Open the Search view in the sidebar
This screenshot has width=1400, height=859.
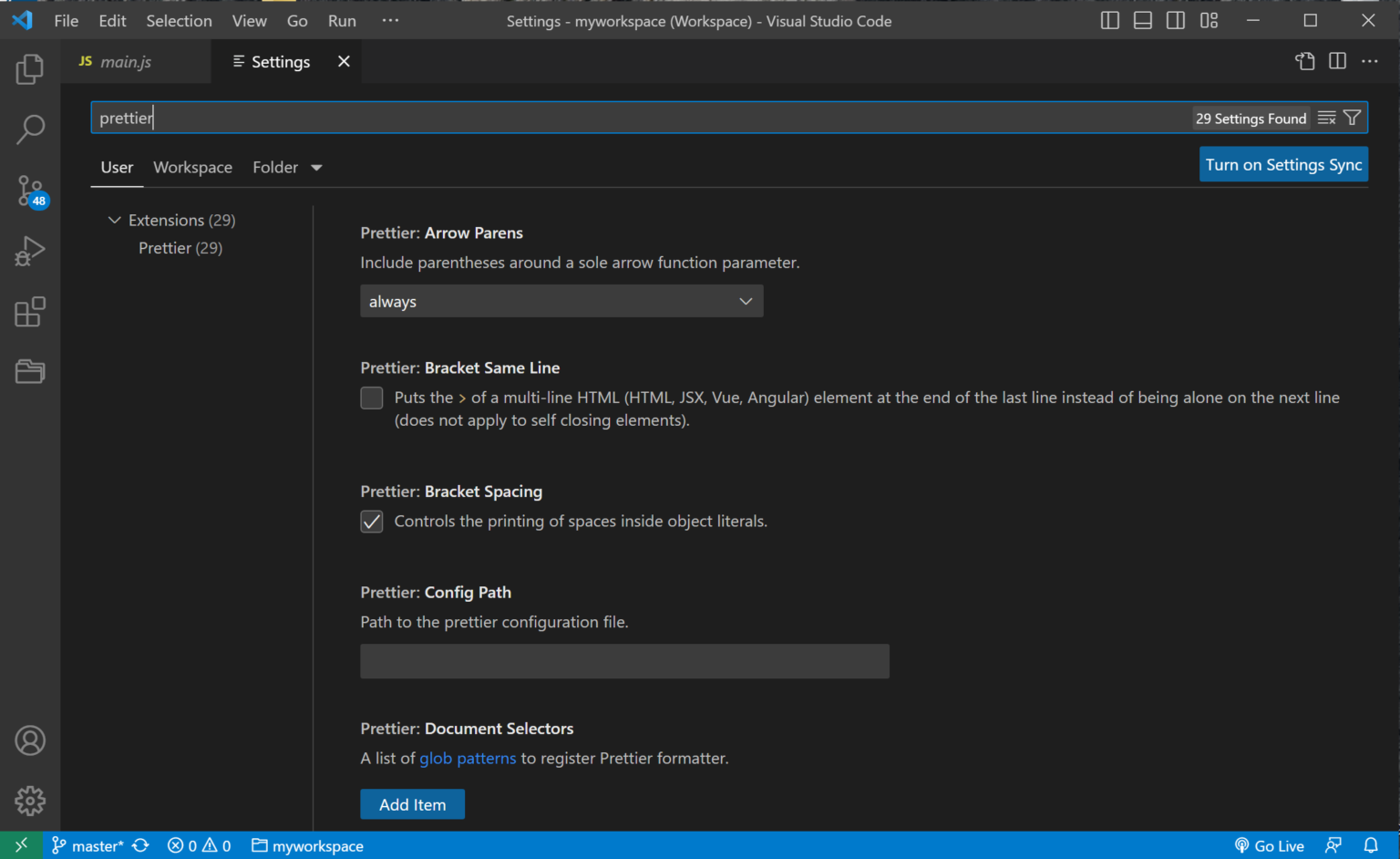click(30, 129)
